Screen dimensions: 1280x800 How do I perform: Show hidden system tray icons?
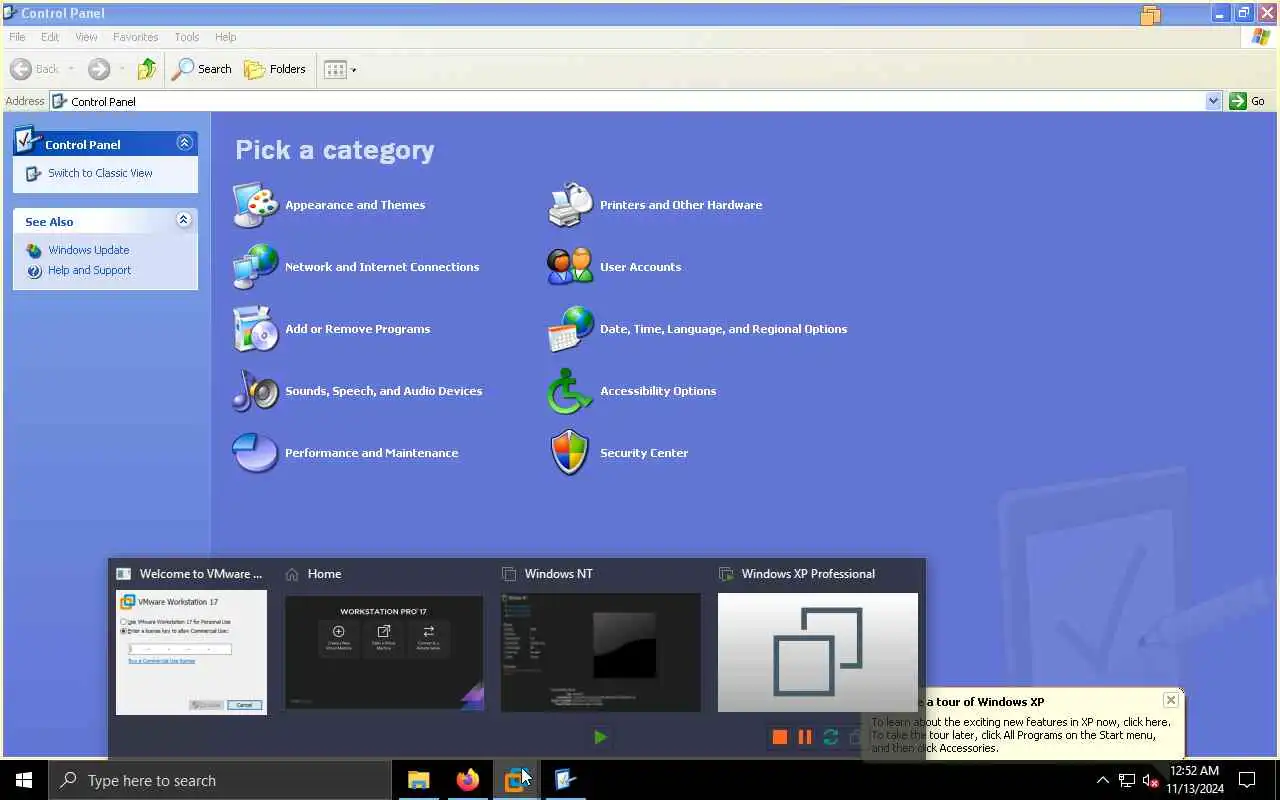tap(1103, 780)
